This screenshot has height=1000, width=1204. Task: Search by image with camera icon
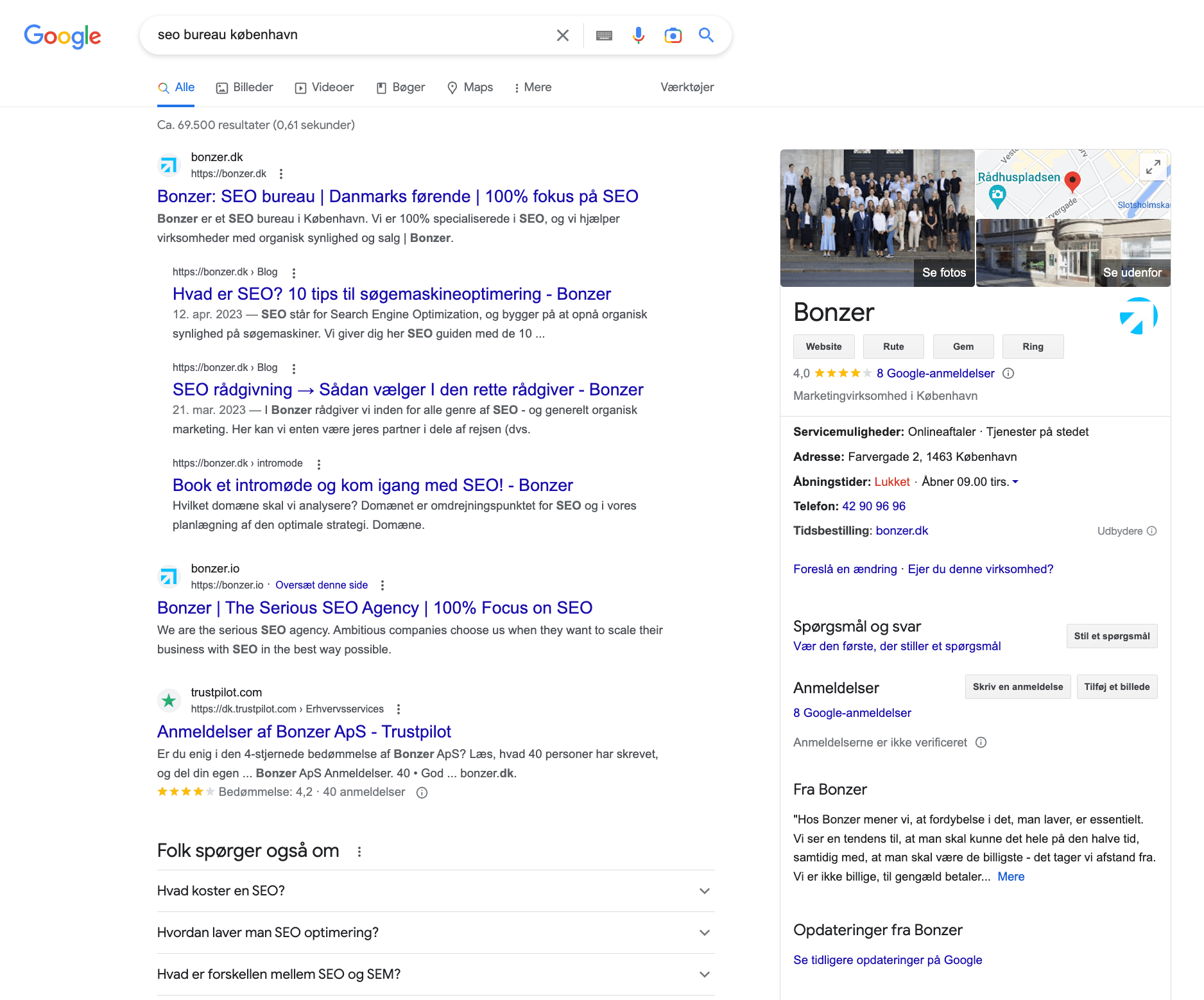click(x=673, y=35)
